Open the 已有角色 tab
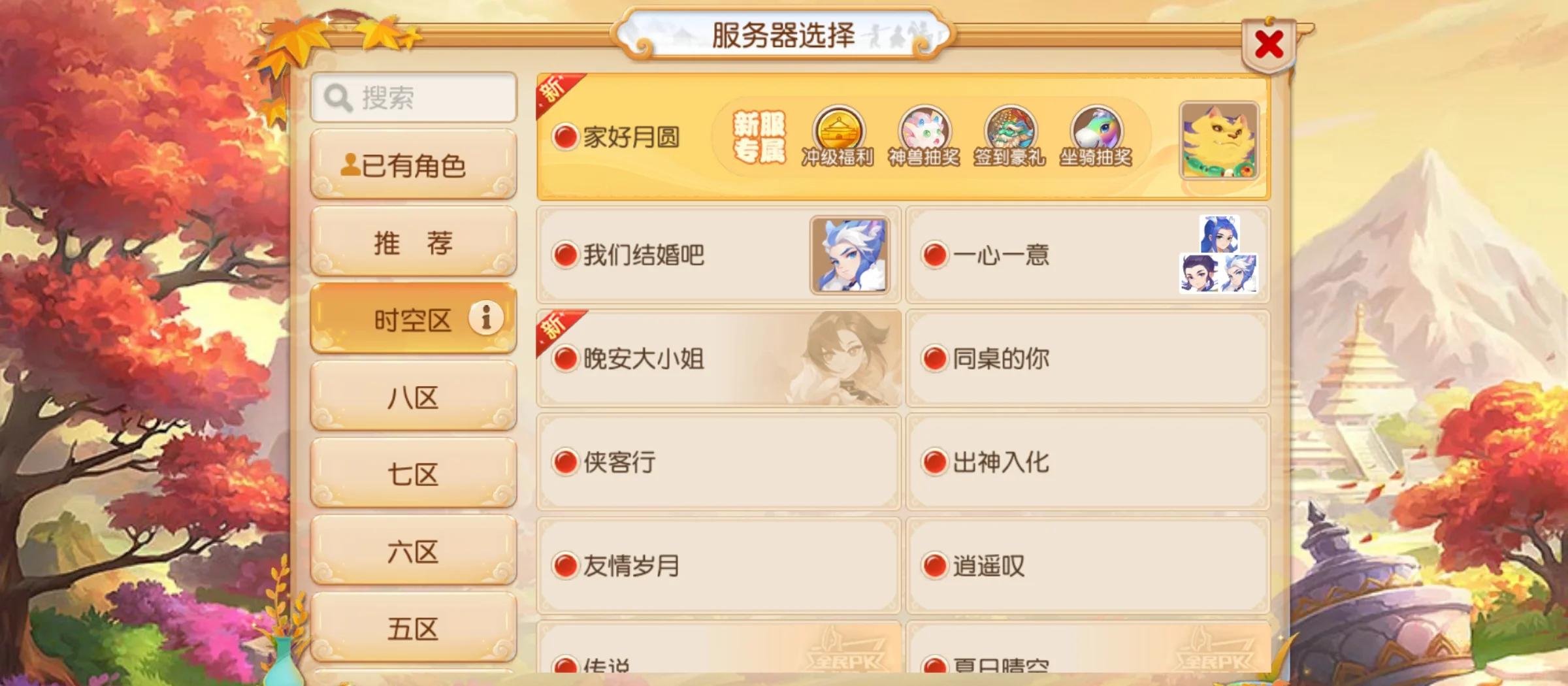The width and height of the screenshot is (1568, 686). [x=414, y=165]
